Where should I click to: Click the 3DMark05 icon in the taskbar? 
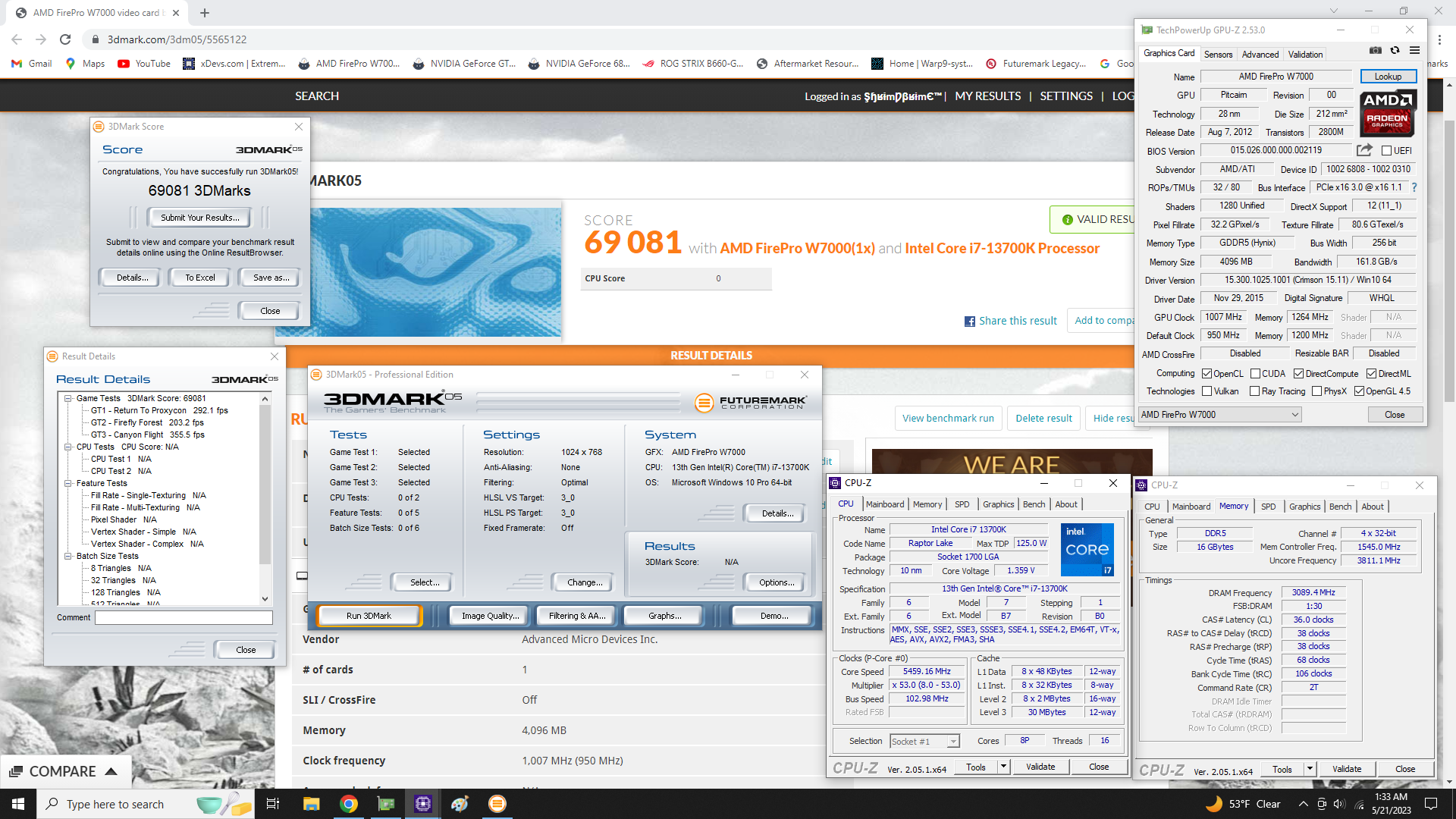coord(497,804)
